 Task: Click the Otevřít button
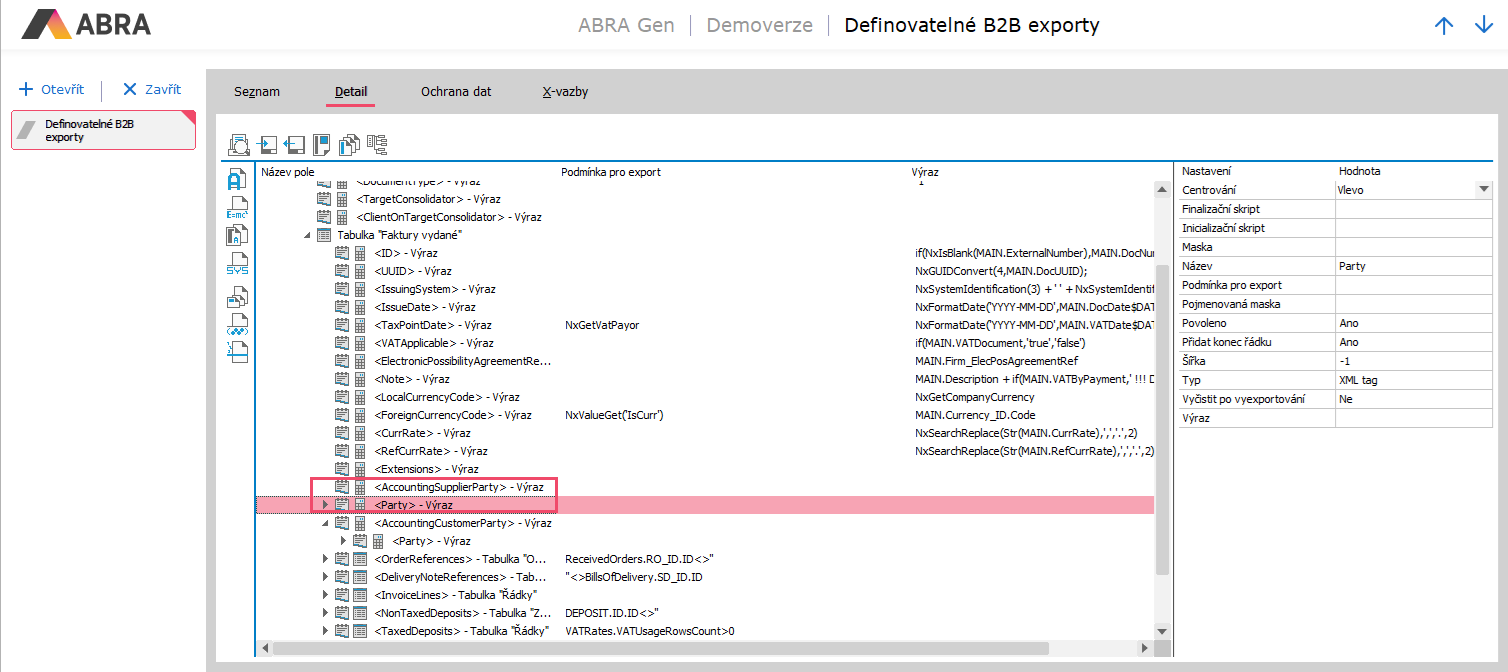52,89
